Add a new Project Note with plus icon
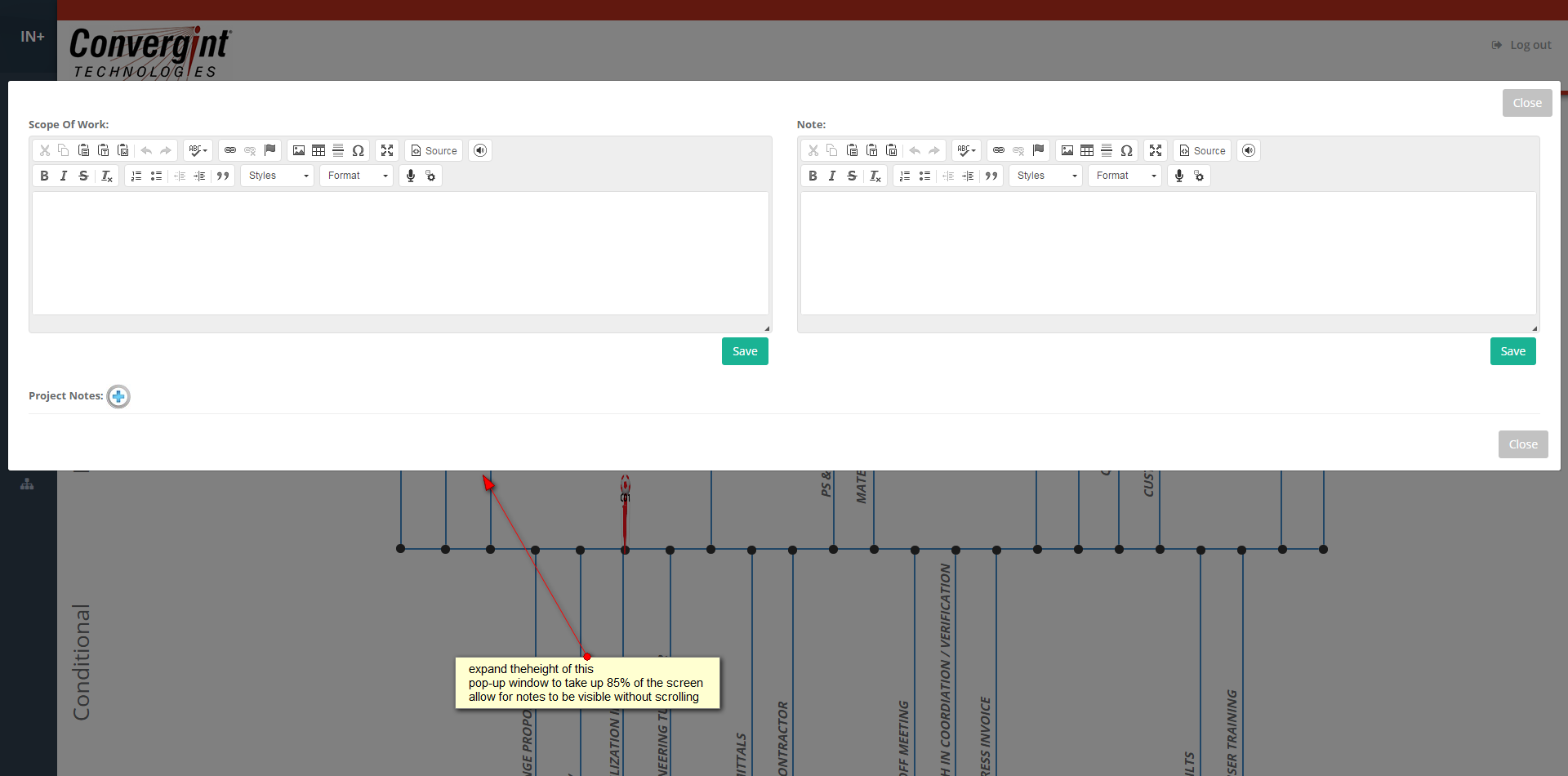 coord(118,396)
